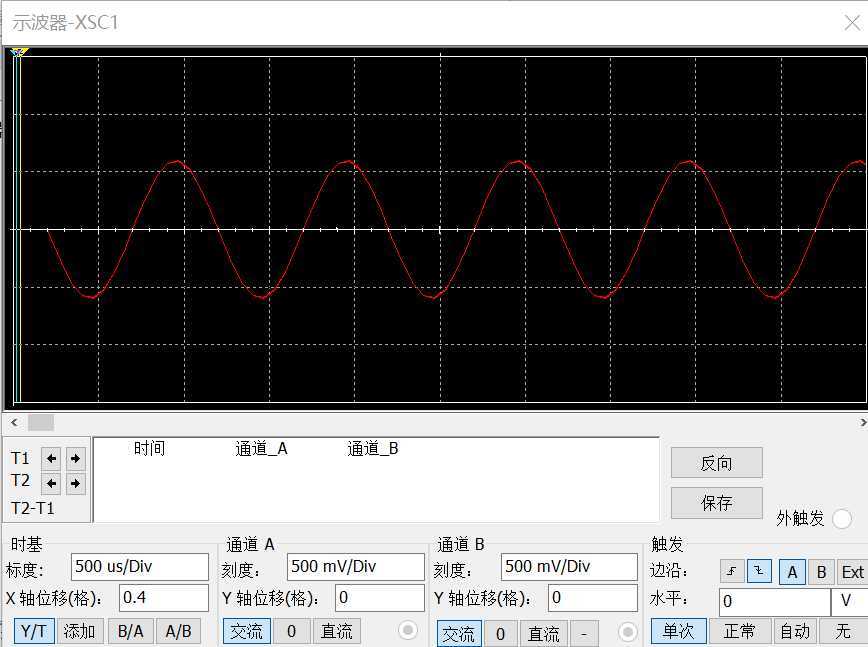
Task: Click Channel A Y offset field
Action: (x=380, y=598)
